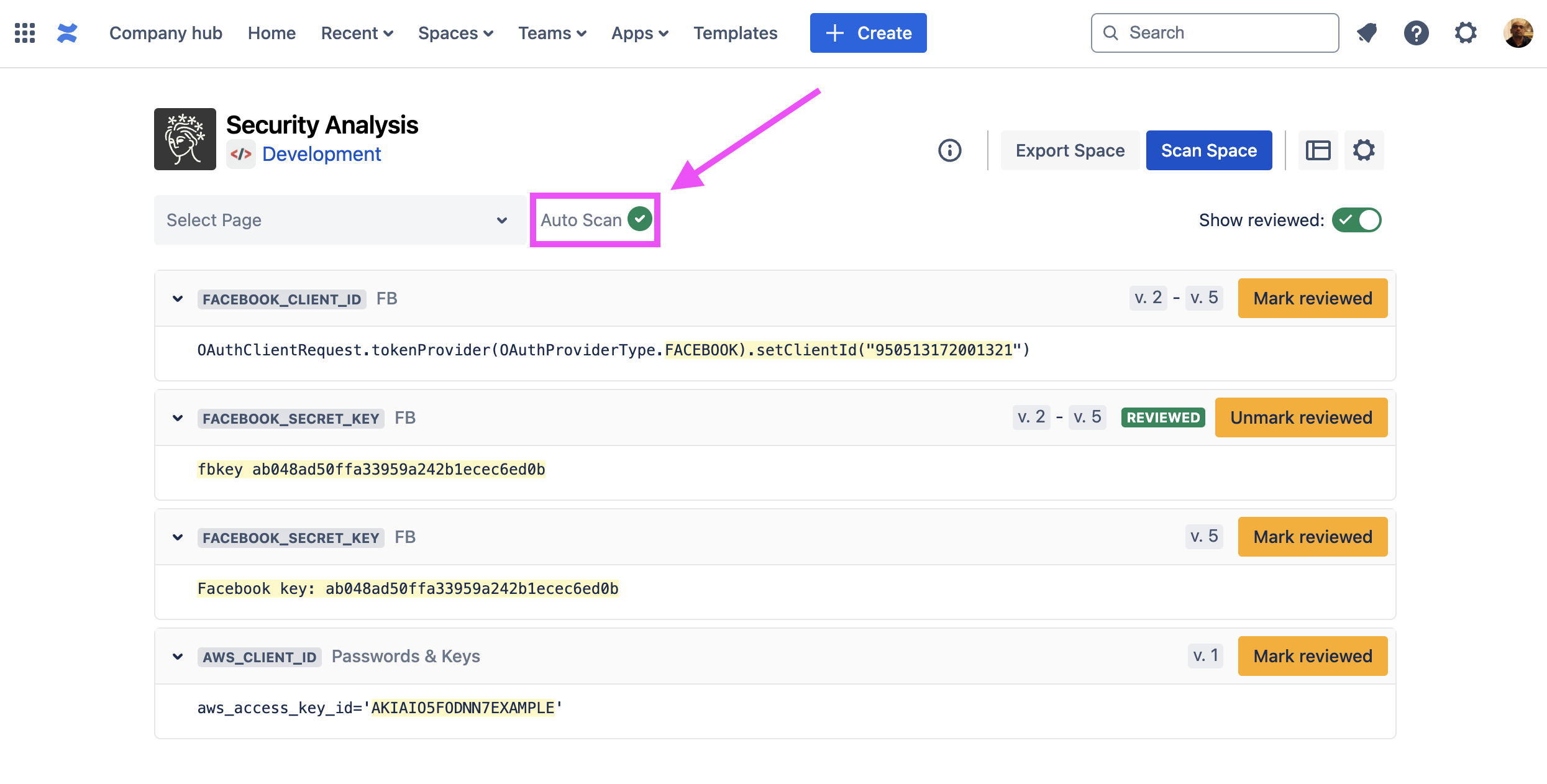Image resolution: width=1547 pixels, height=784 pixels.
Task: Click the v. 2 badge beside REVIEWED
Action: tap(1031, 417)
